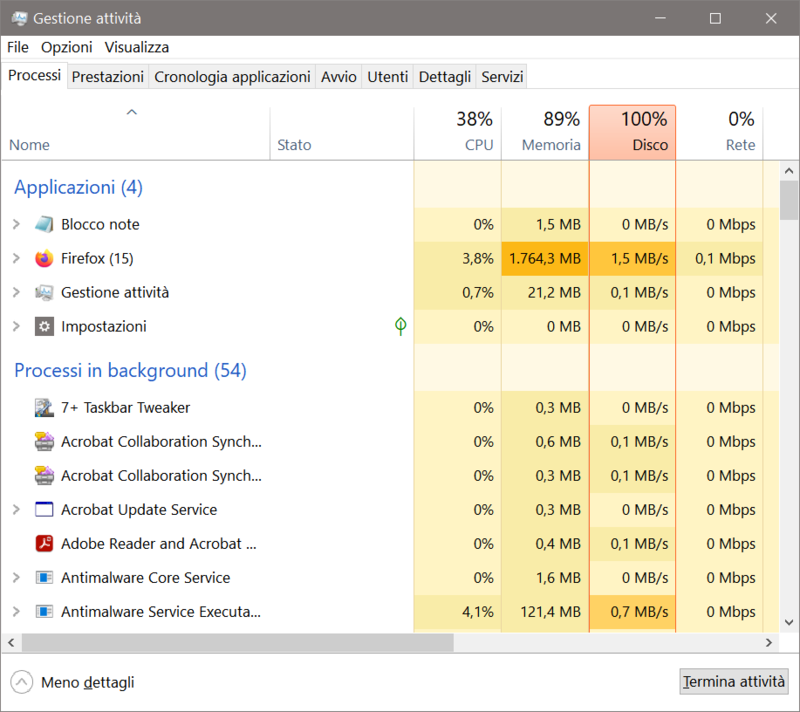Switch to the Prestazioni tab

pyautogui.click(x=108, y=77)
